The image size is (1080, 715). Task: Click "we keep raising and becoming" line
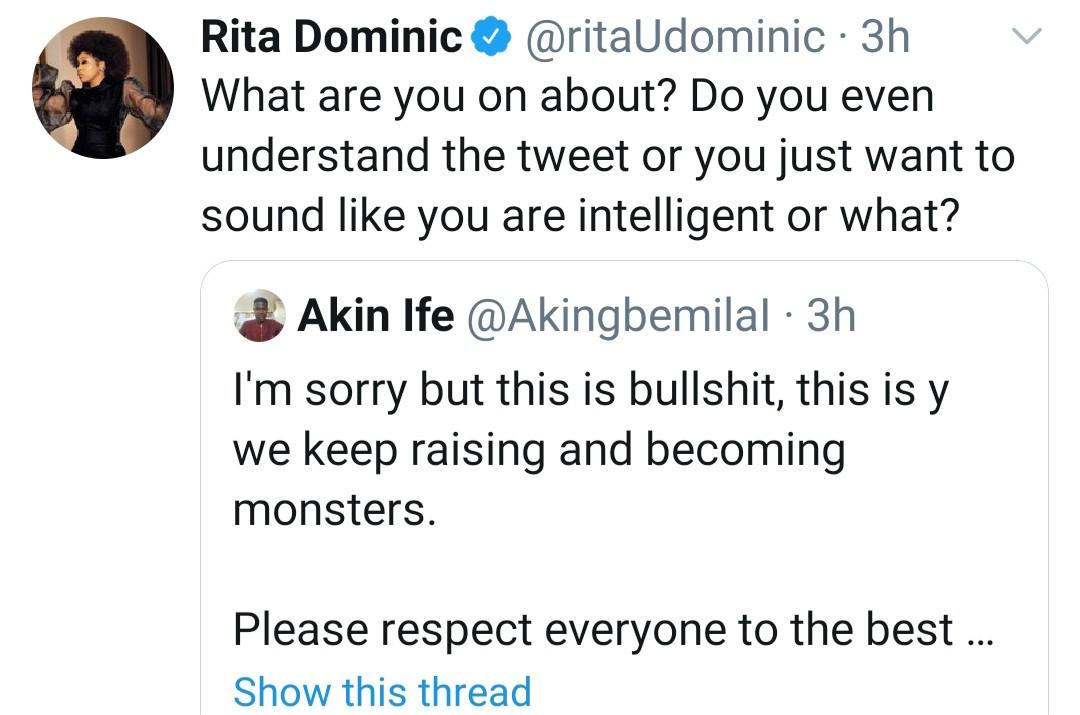tap(539, 449)
